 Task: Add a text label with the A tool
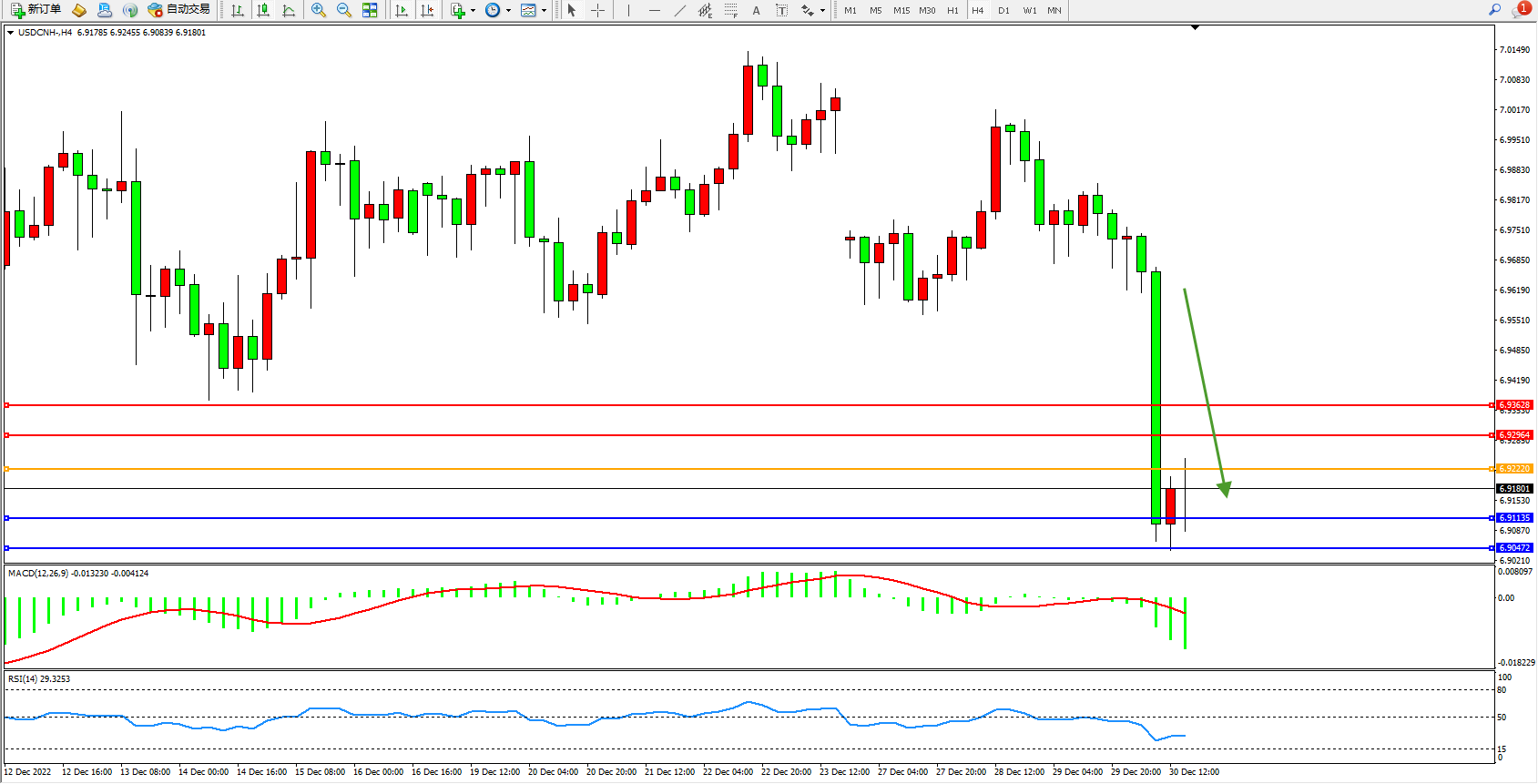click(x=756, y=10)
